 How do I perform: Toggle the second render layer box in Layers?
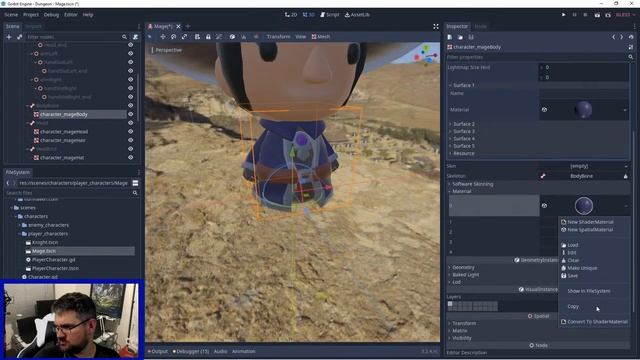455,304
